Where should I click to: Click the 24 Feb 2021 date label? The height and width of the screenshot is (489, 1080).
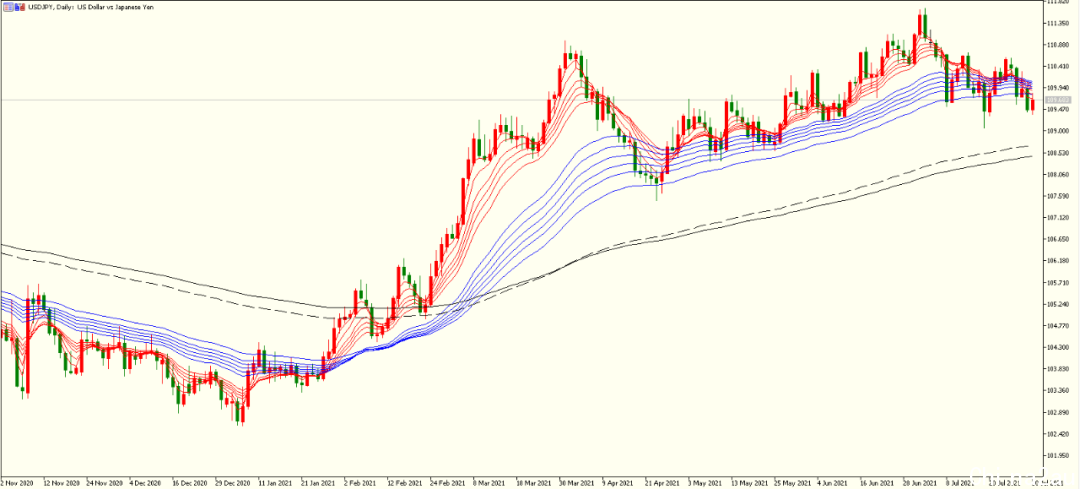[446, 482]
